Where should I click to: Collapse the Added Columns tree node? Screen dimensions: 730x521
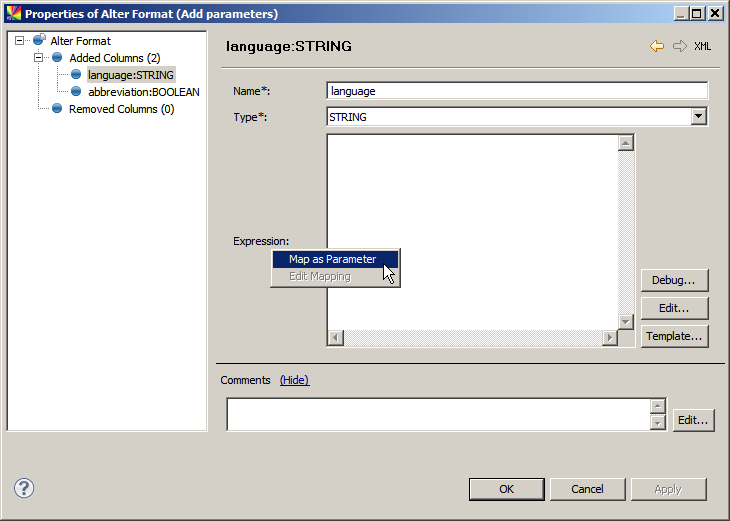coord(38,58)
